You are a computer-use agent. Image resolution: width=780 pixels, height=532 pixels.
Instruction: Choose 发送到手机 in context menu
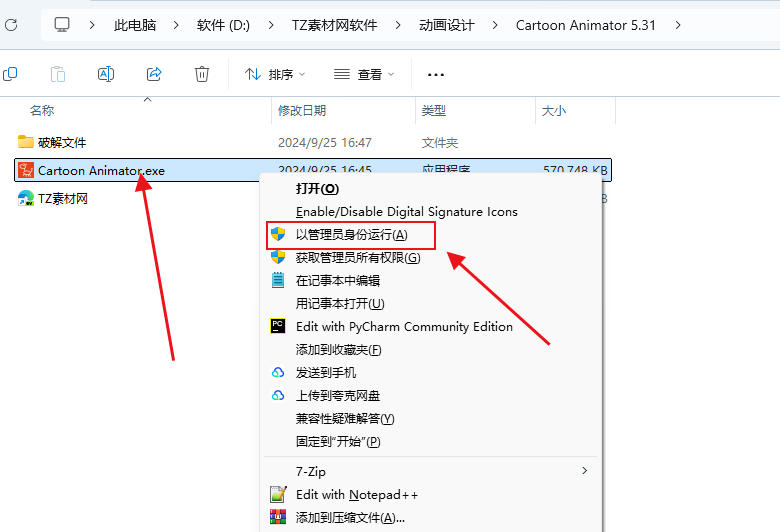click(326, 372)
